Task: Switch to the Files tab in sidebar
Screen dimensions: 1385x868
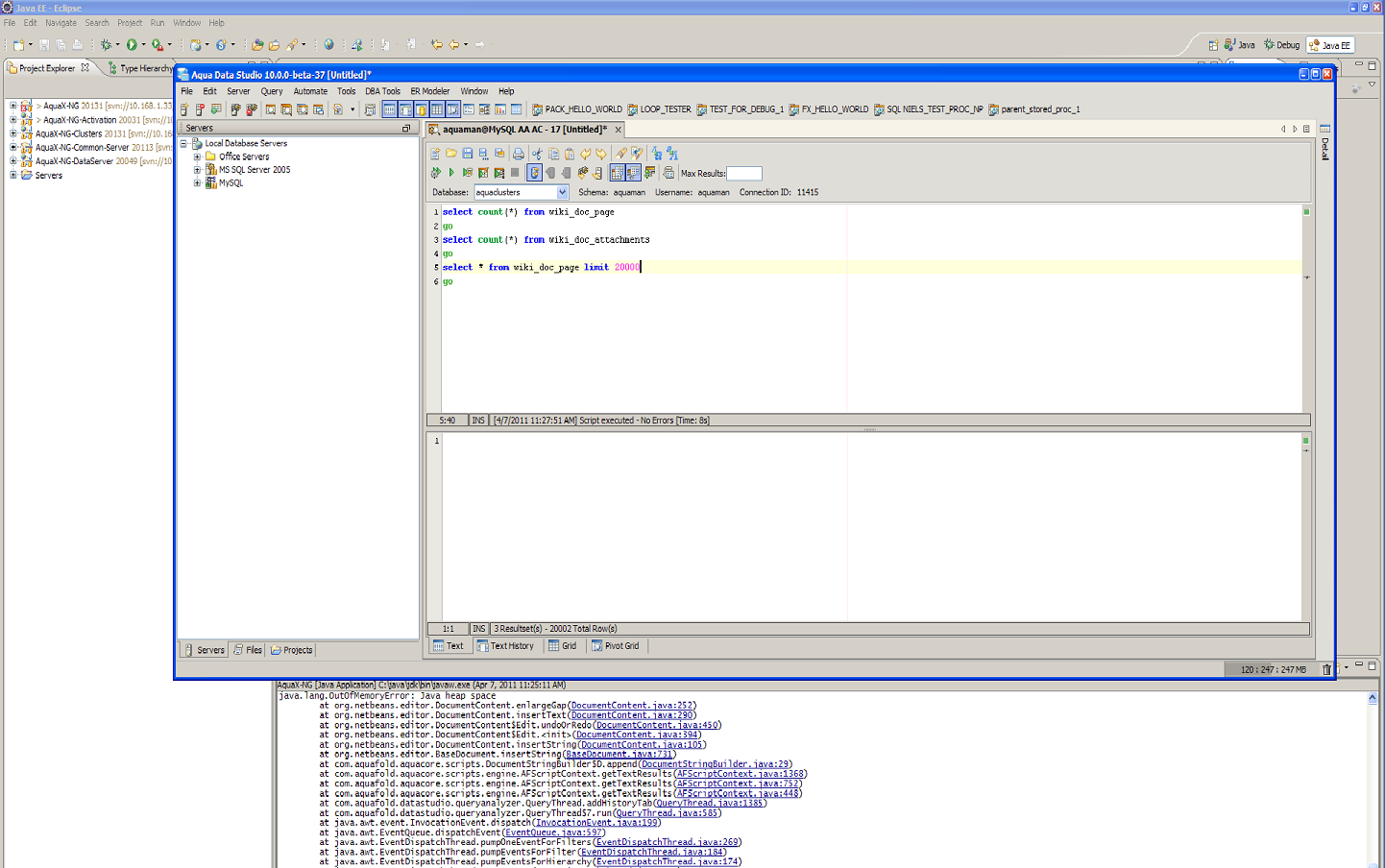Action: 248,650
